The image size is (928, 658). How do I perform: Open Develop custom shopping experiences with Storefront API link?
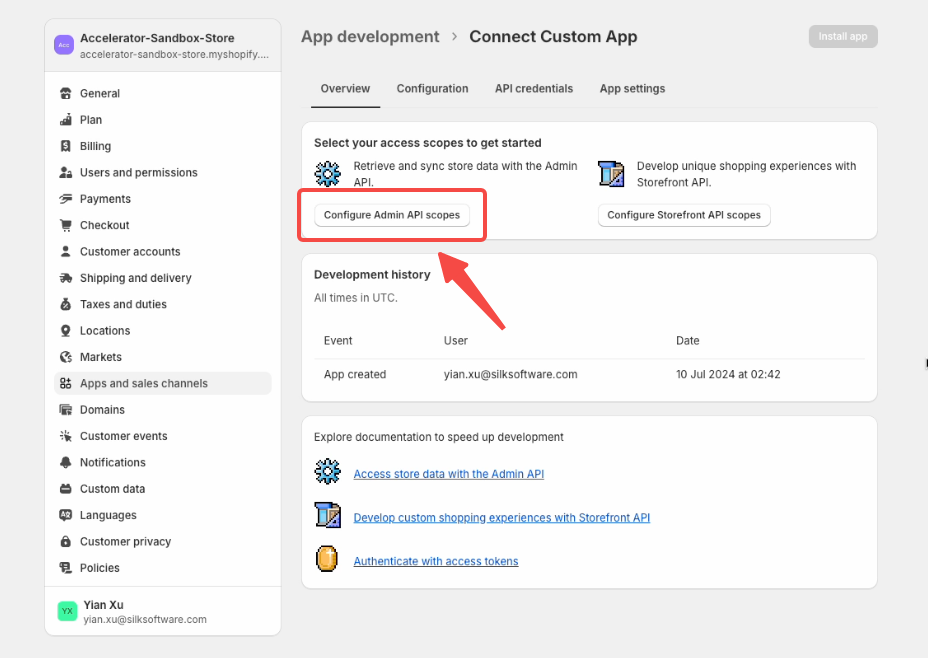(501, 518)
